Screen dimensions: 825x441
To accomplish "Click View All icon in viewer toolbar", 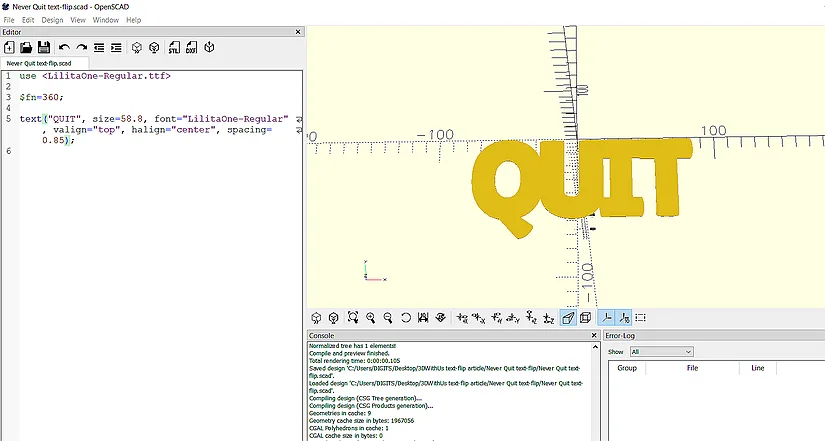I will coord(353,318).
